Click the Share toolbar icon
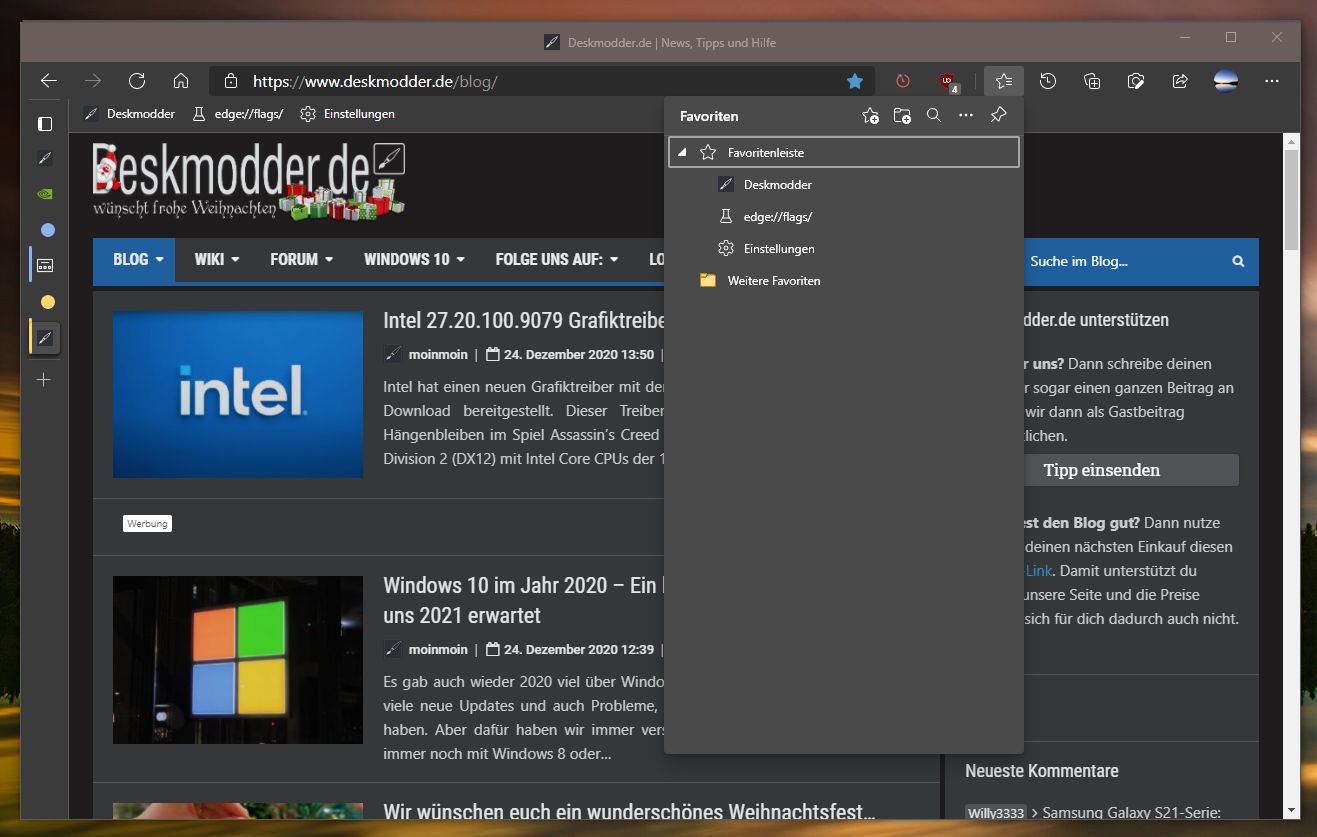This screenshot has width=1317, height=837. click(x=1180, y=81)
